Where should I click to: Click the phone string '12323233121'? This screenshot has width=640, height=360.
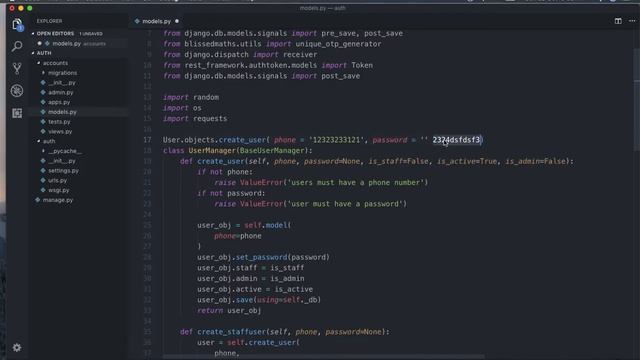pyautogui.click(x=336, y=140)
